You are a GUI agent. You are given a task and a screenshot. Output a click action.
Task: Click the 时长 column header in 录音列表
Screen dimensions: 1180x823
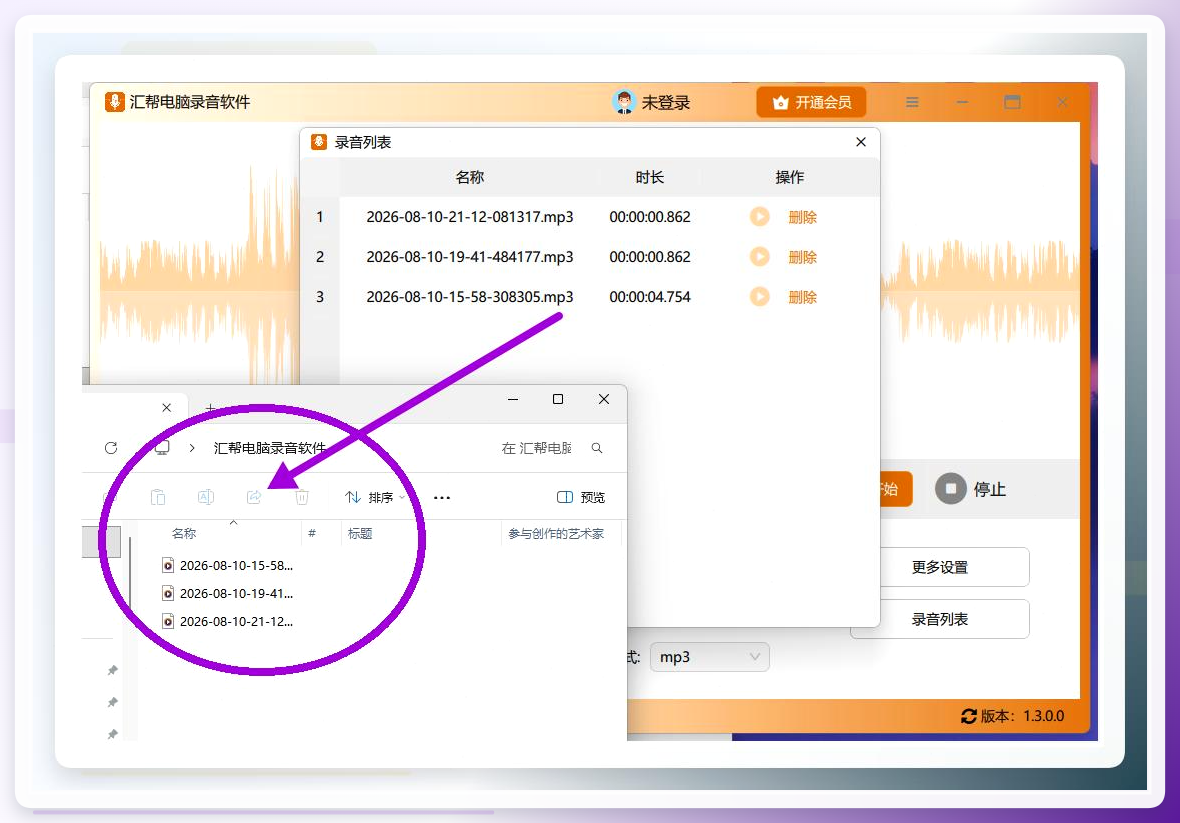point(649,177)
